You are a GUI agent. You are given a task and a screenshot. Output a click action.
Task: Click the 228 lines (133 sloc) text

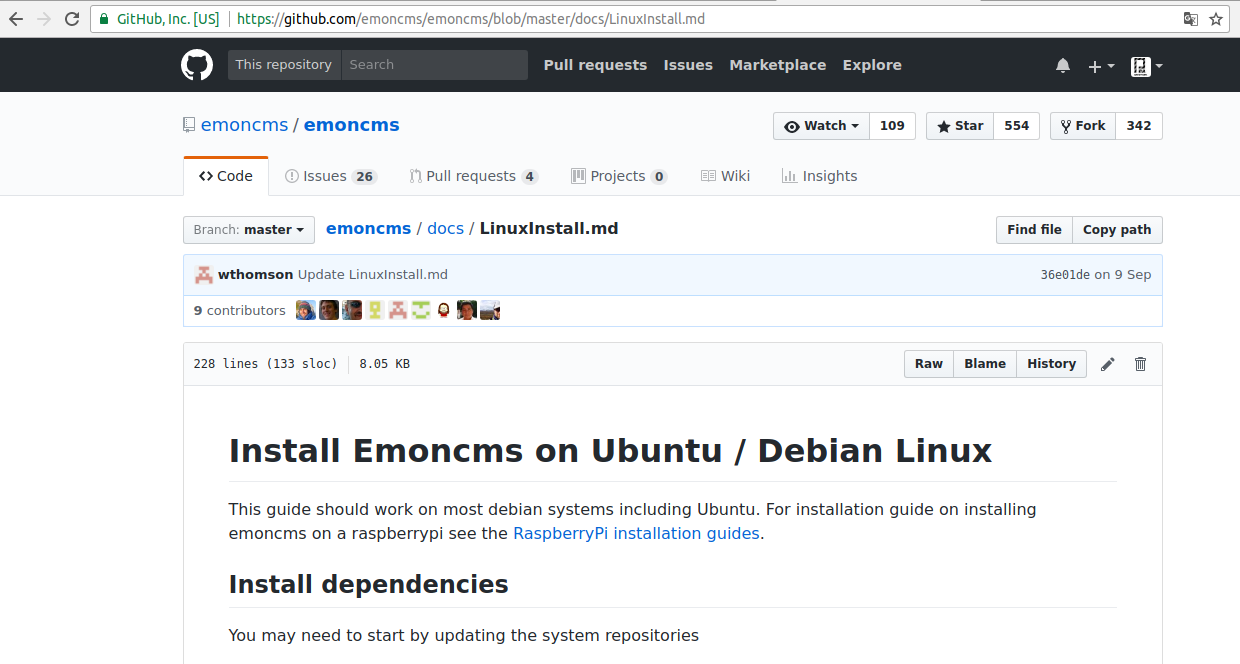tap(266, 364)
